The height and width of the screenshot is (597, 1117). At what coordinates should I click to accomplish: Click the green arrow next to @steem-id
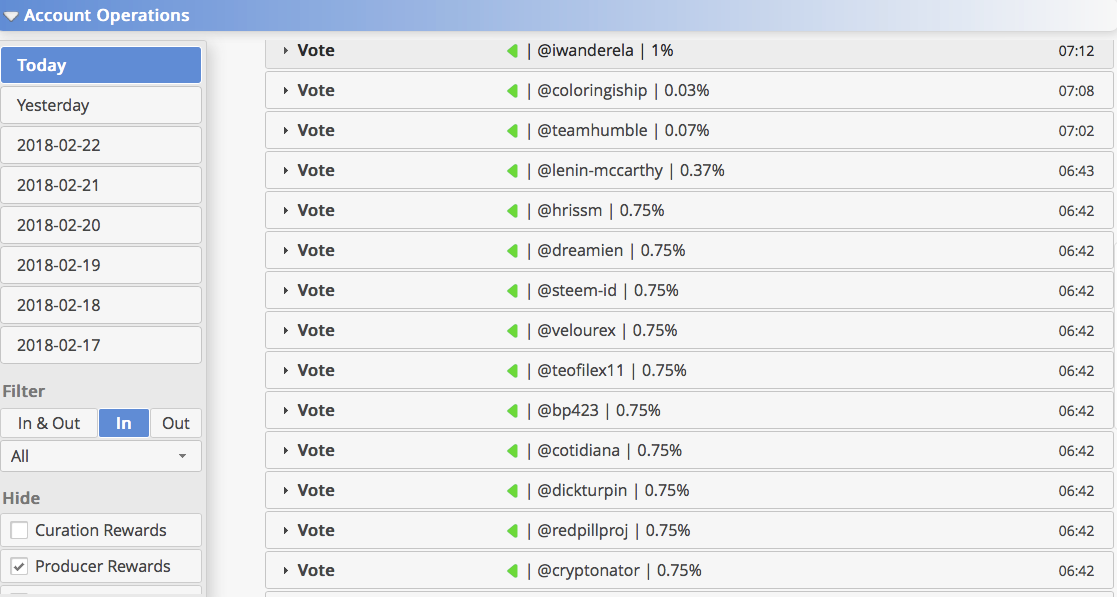click(511, 290)
